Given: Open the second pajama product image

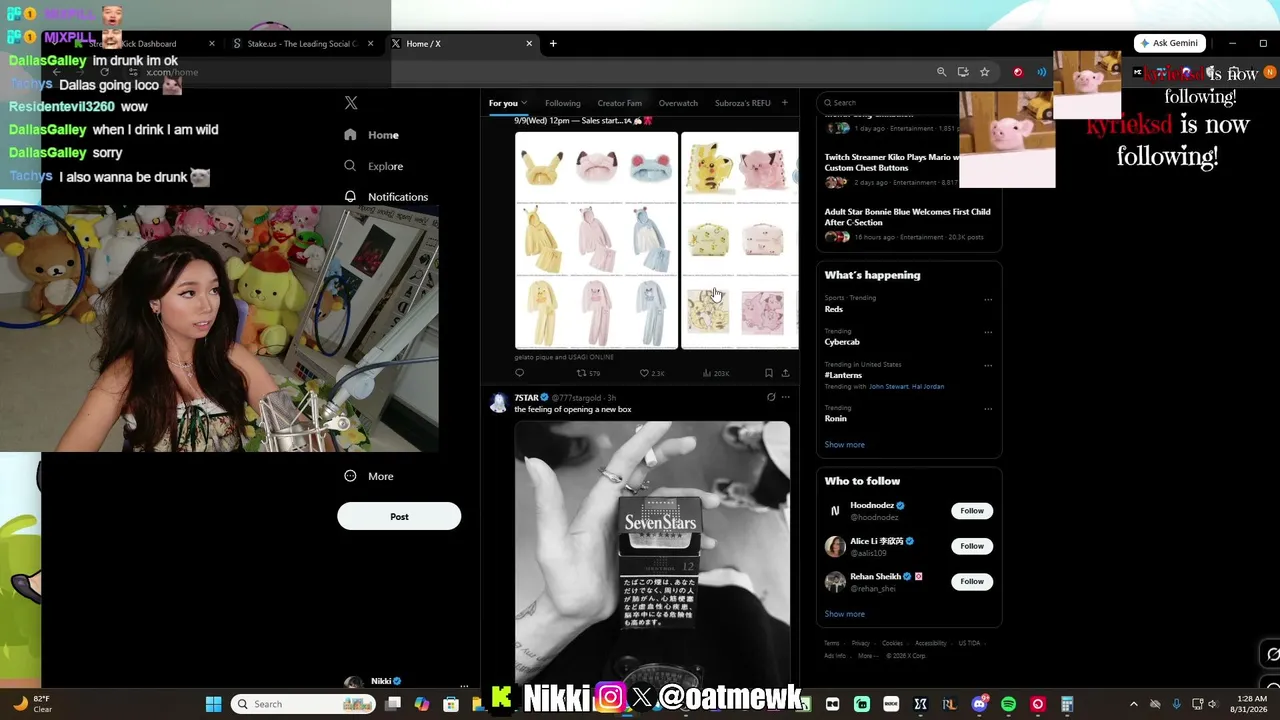Looking at the screenshot, I should (740, 240).
